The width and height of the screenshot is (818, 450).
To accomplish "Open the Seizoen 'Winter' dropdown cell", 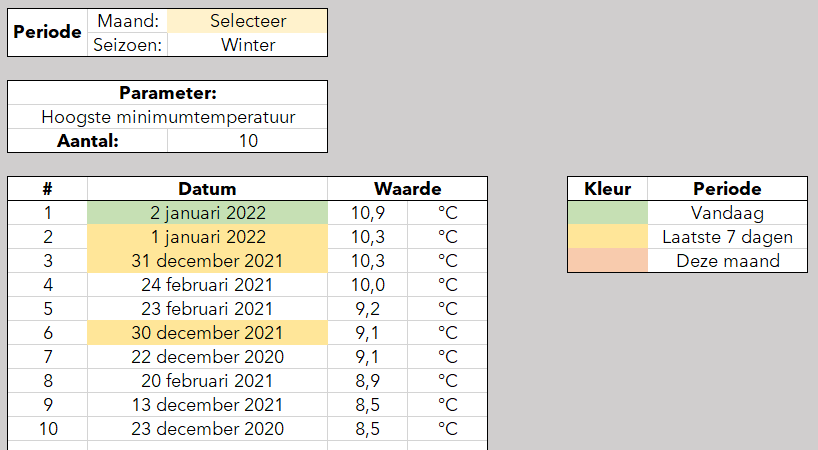I will [x=247, y=45].
